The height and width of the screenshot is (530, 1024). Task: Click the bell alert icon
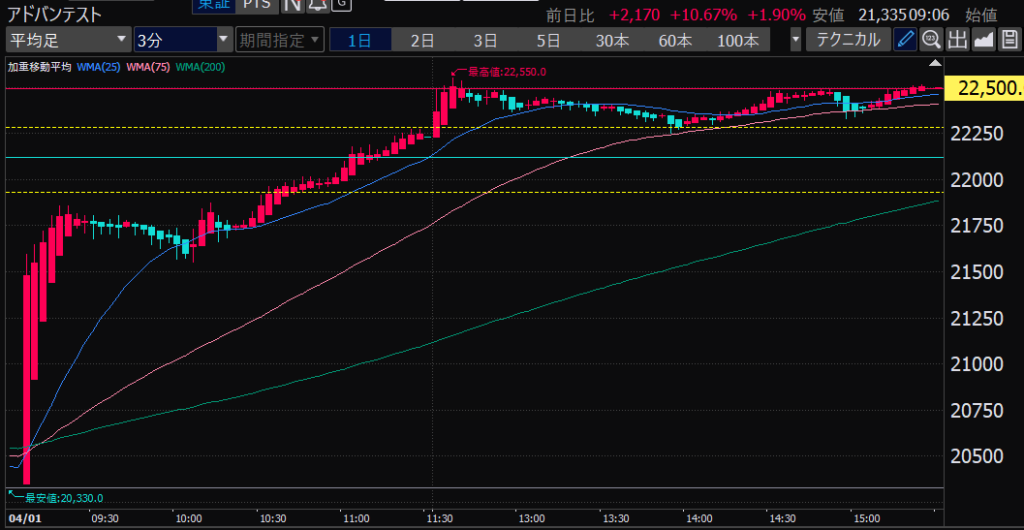coord(317,4)
